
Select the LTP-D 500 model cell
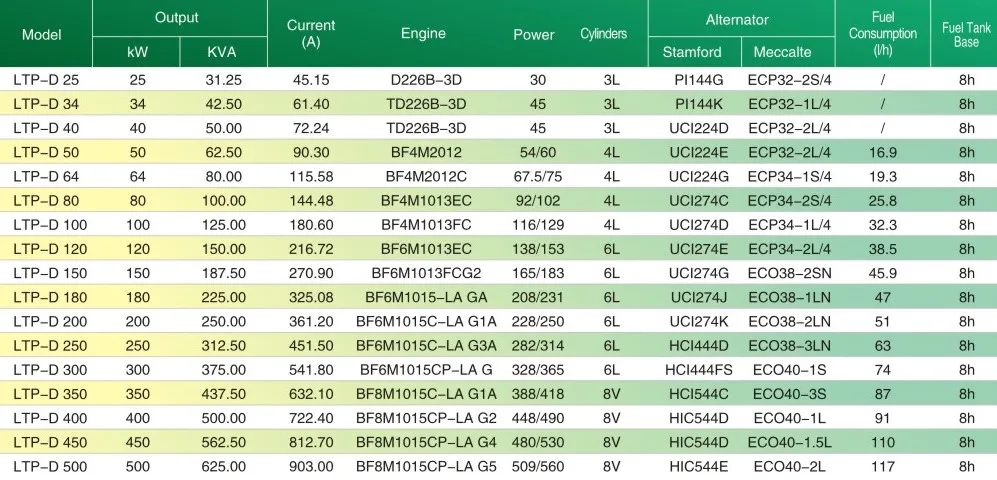click(49, 466)
